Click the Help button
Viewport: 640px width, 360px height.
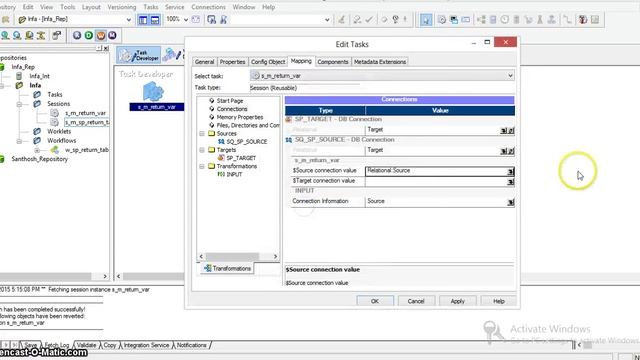point(499,301)
